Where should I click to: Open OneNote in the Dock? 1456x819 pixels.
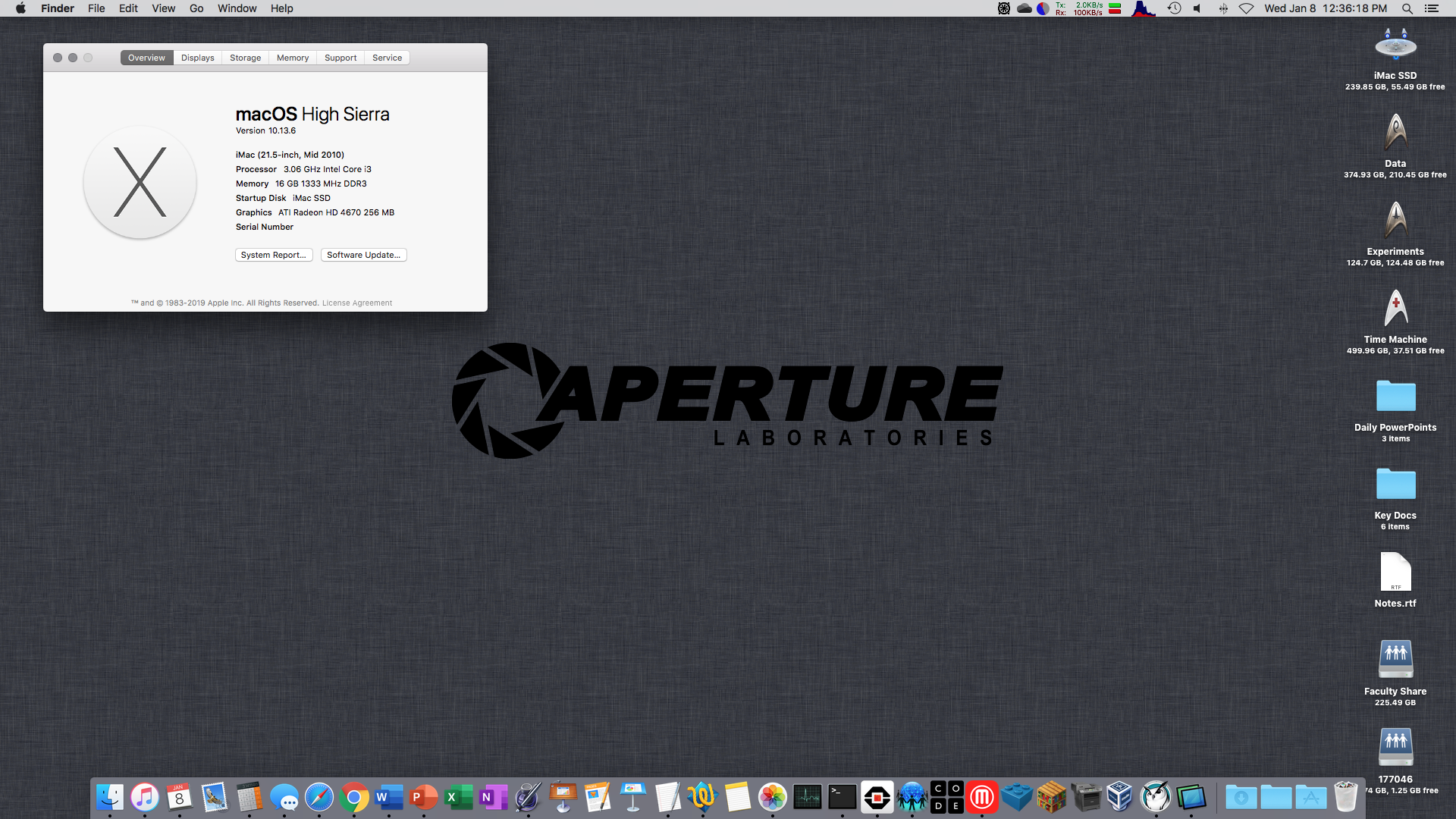[x=494, y=797]
